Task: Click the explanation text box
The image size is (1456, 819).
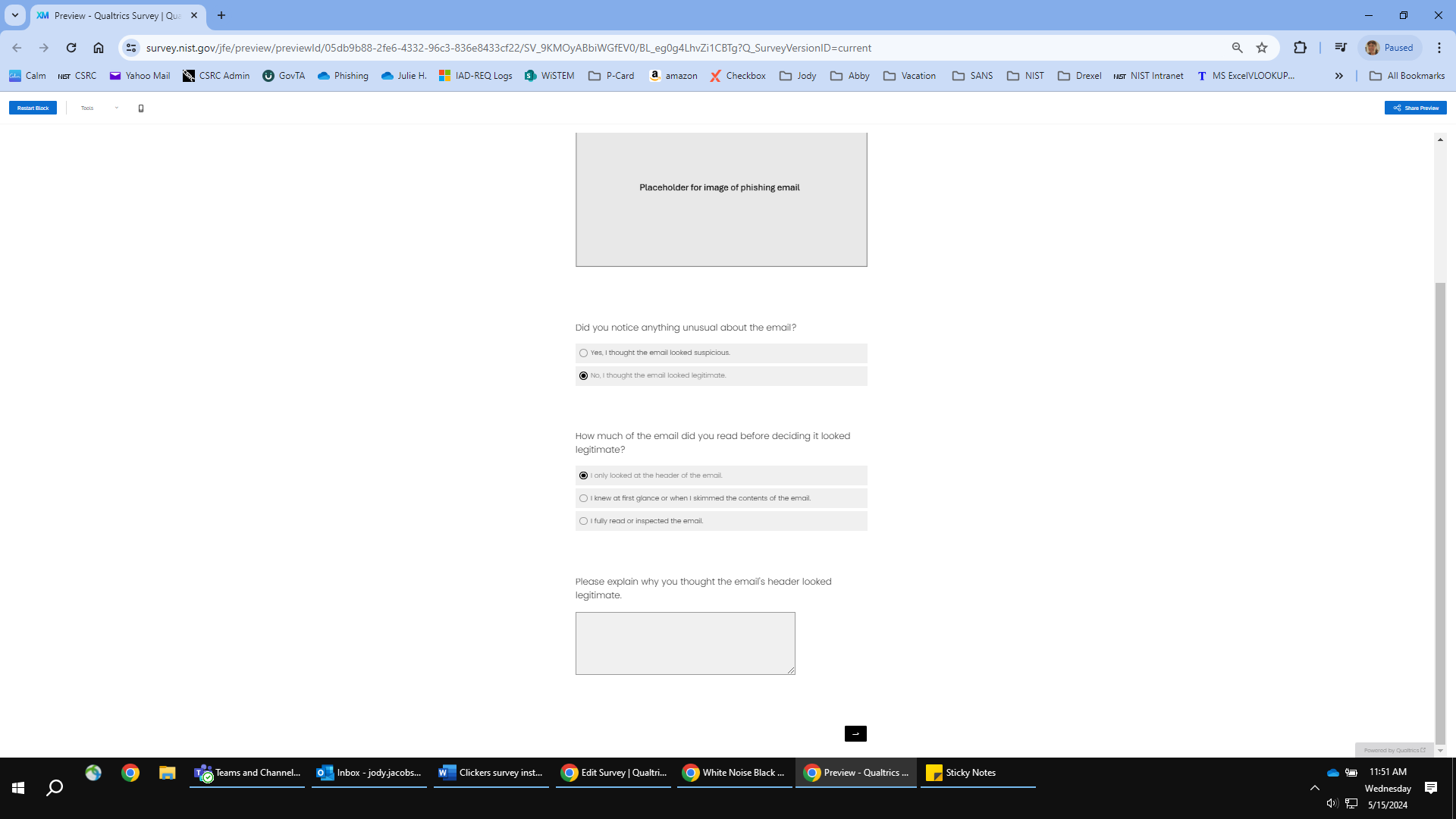Action: coord(685,643)
